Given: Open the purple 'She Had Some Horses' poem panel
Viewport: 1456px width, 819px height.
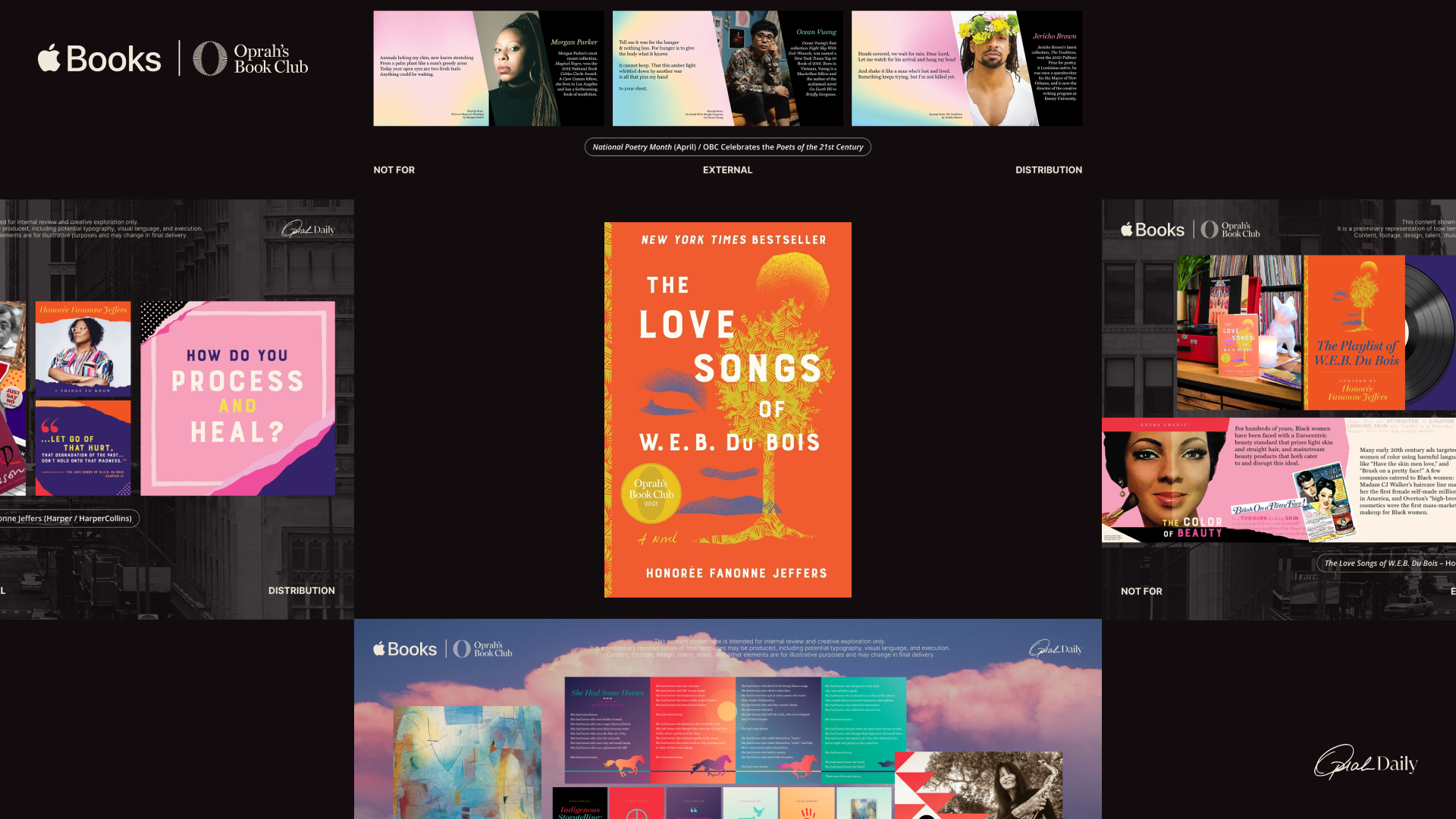Looking at the screenshot, I should point(607,730).
